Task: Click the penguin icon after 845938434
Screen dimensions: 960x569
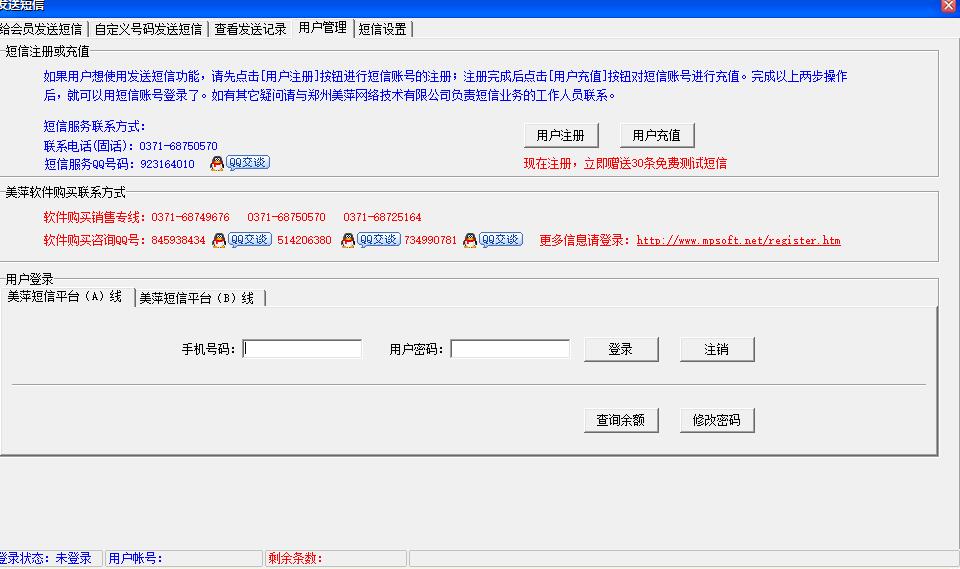Action: 219,240
